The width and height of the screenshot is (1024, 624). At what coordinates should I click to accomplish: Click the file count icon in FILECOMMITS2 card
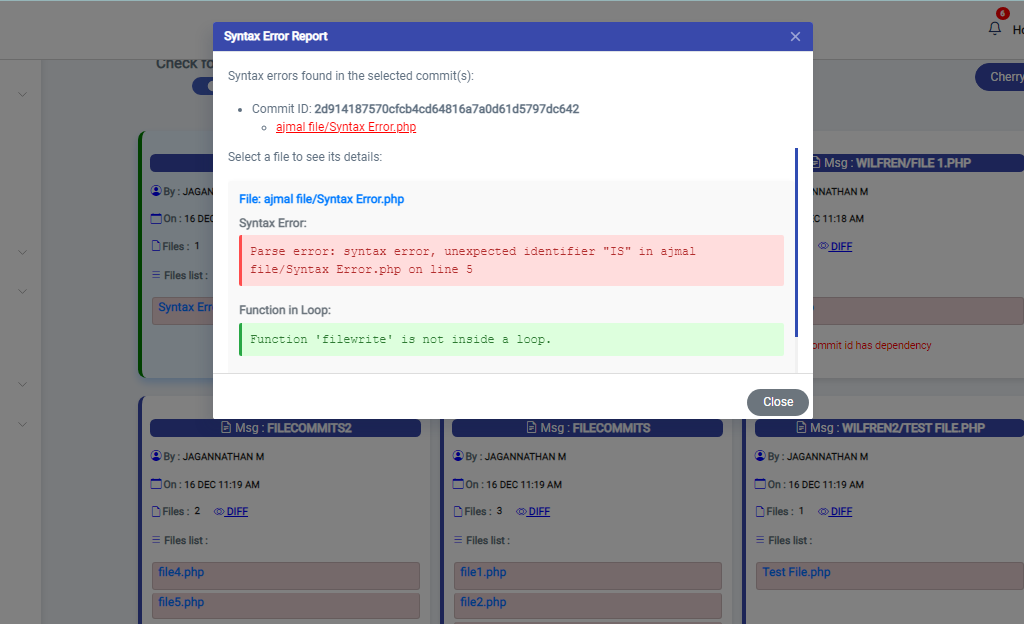pos(155,511)
